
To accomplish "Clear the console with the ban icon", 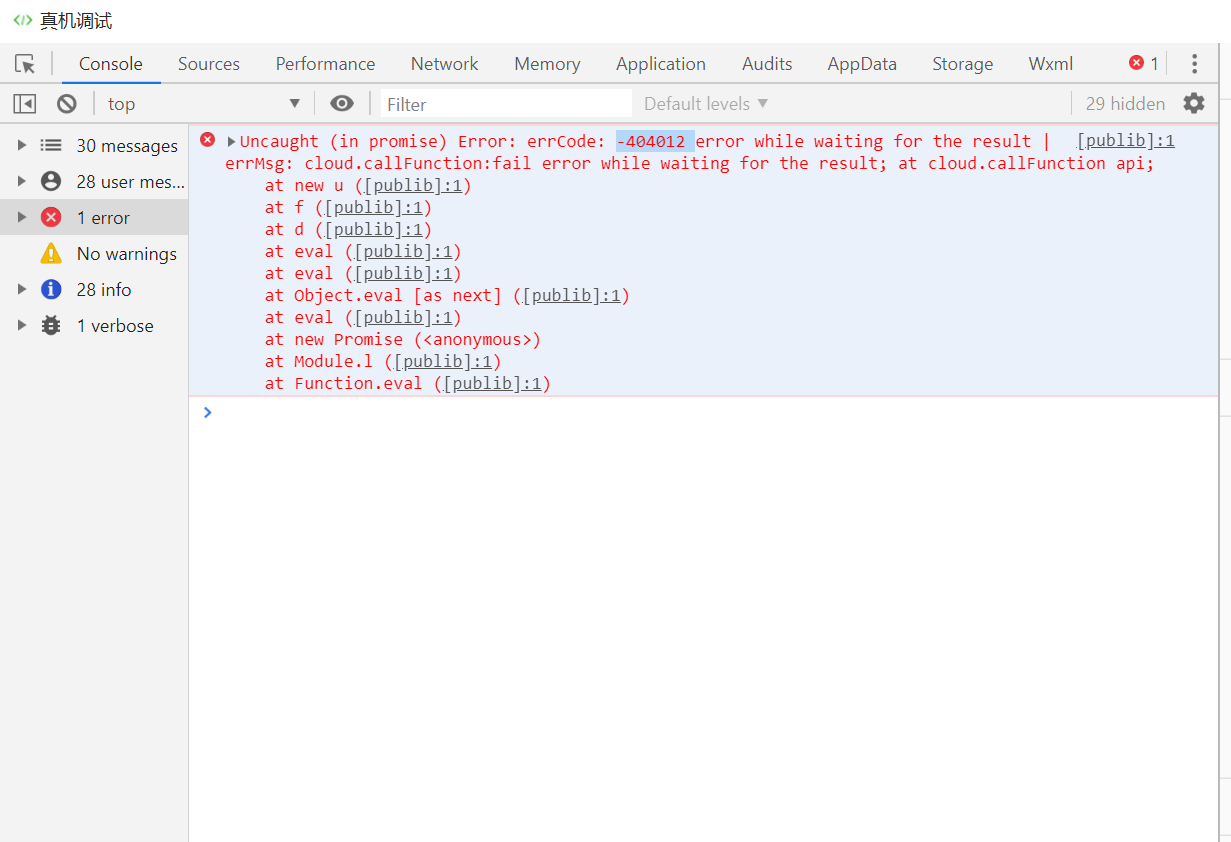I will click(x=67, y=104).
